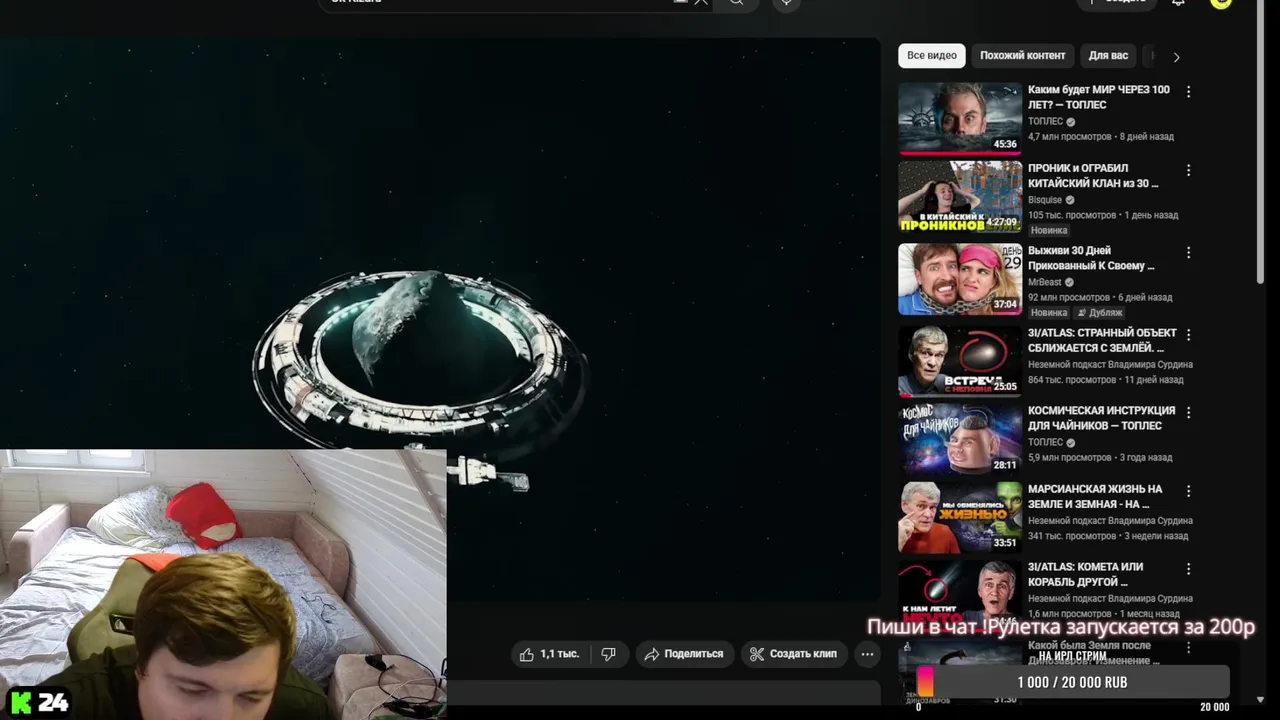Screen dimensions: 1280x720
Task: Open 3I/ATLAS КОМЕТА ИЛИ КОРАБЛЬ thumbnail
Action: [x=960, y=594]
